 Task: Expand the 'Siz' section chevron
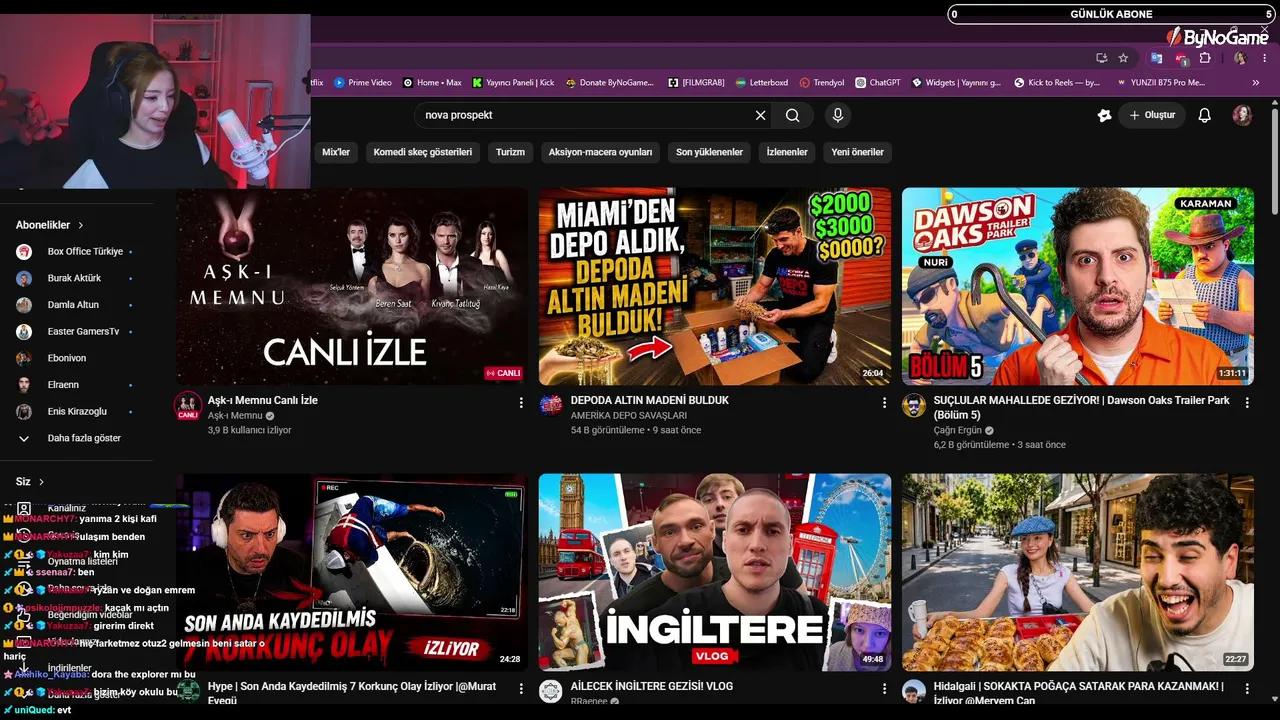[41, 482]
